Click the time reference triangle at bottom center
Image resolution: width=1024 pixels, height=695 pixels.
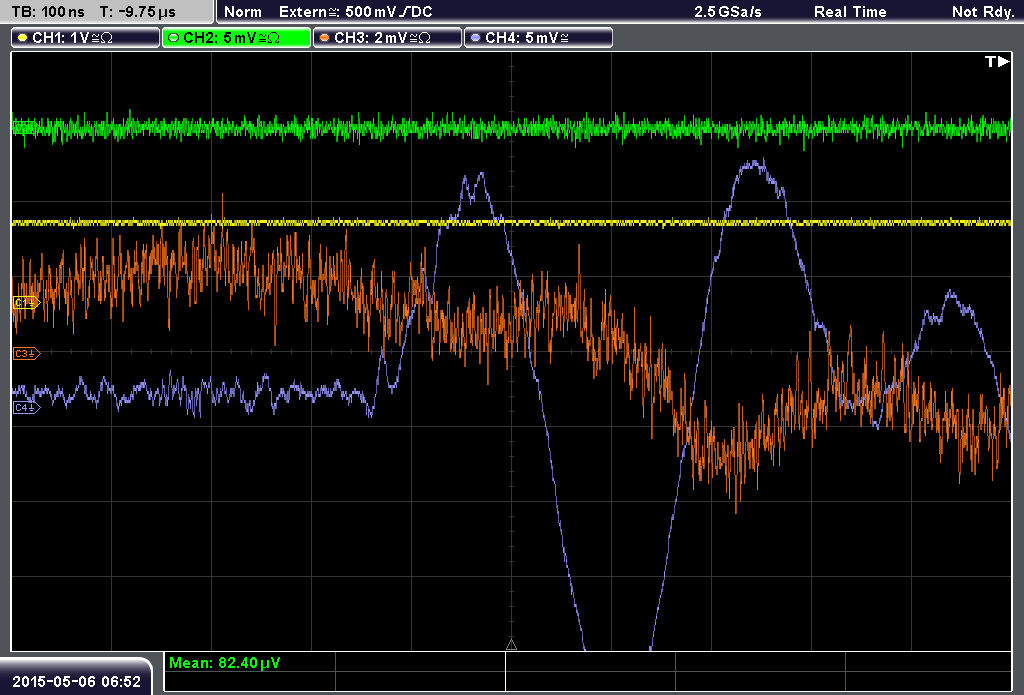[511, 645]
